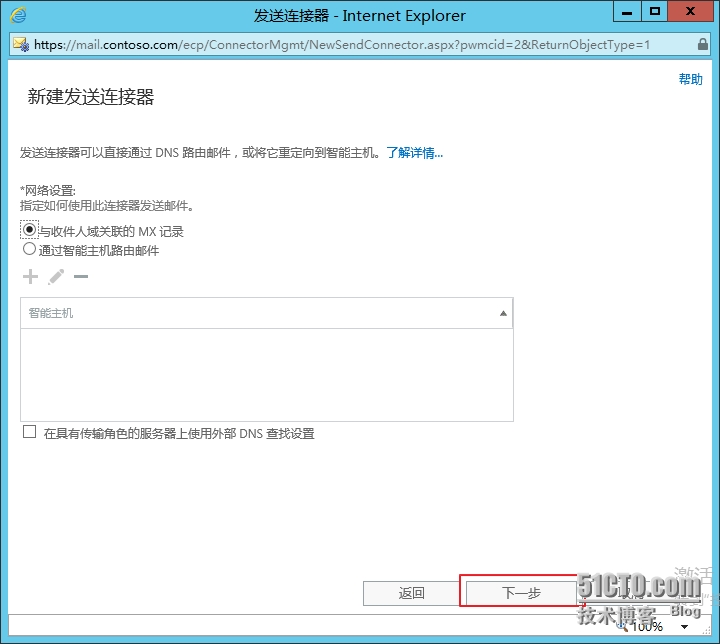Viewport: 720px width, 644px height.
Task: Open the 了解详情 link
Action: coord(414,153)
